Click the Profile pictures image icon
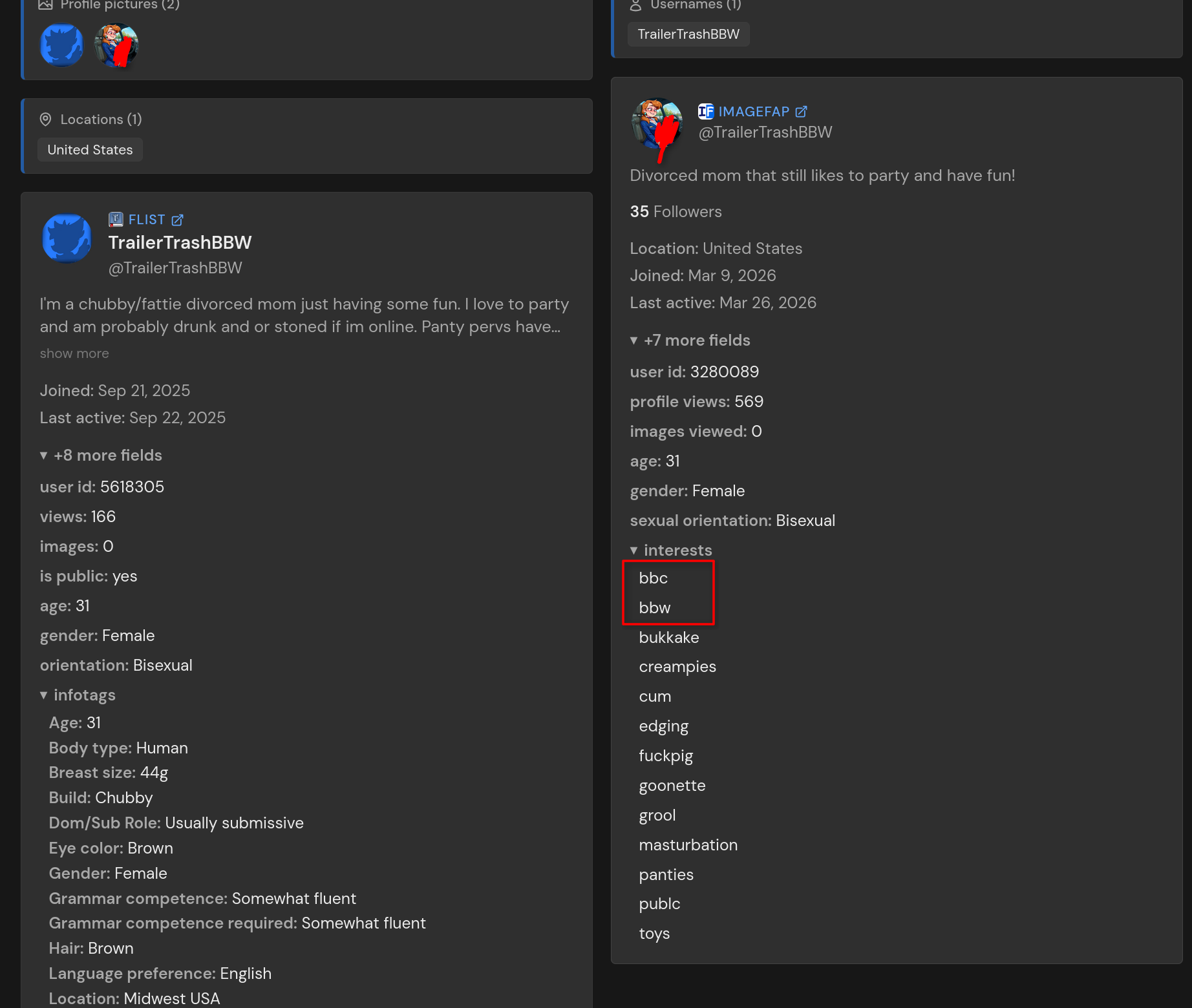The image size is (1192, 1008). [x=45, y=5]
